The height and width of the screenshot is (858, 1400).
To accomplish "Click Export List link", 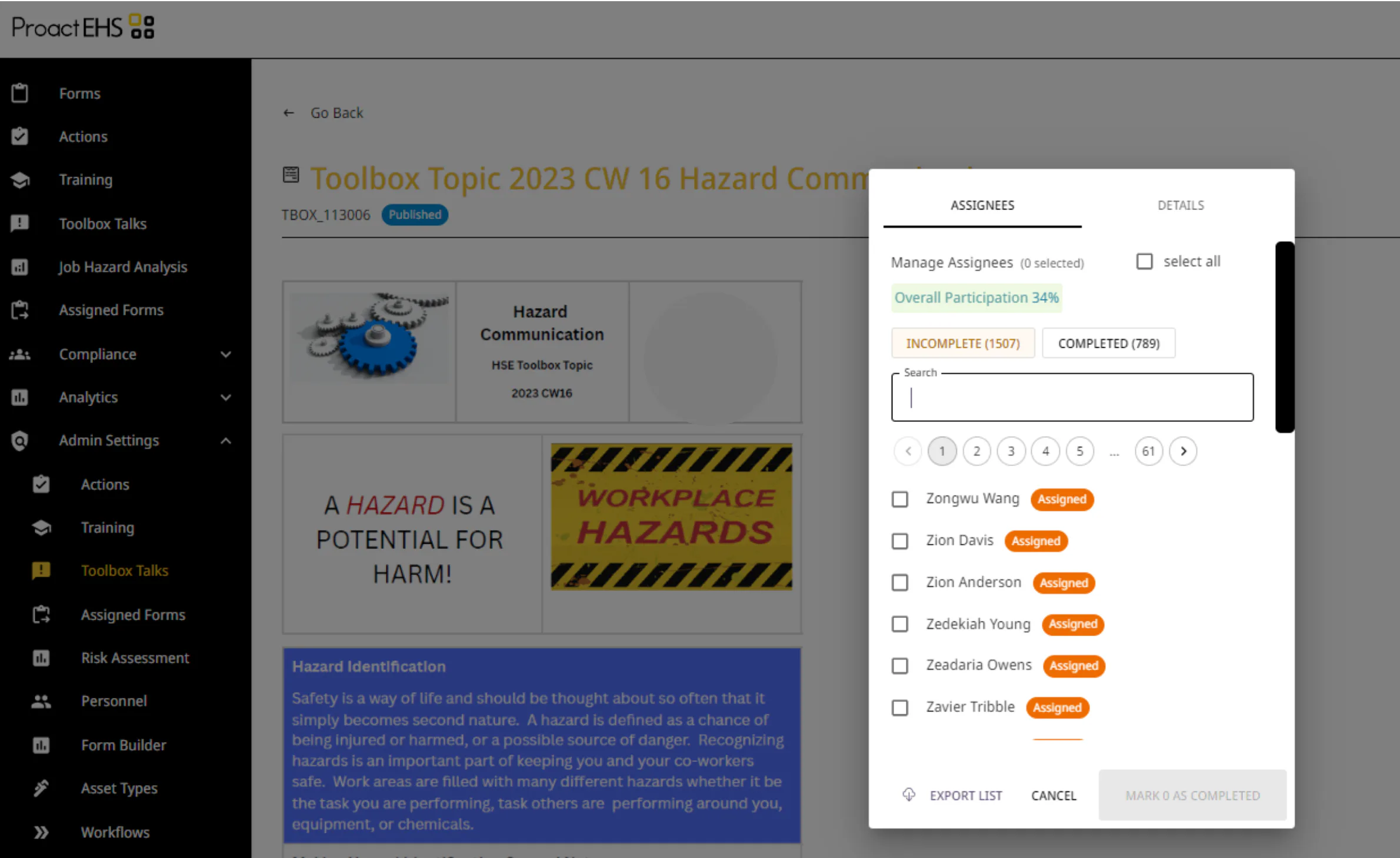I will [965, 796].
